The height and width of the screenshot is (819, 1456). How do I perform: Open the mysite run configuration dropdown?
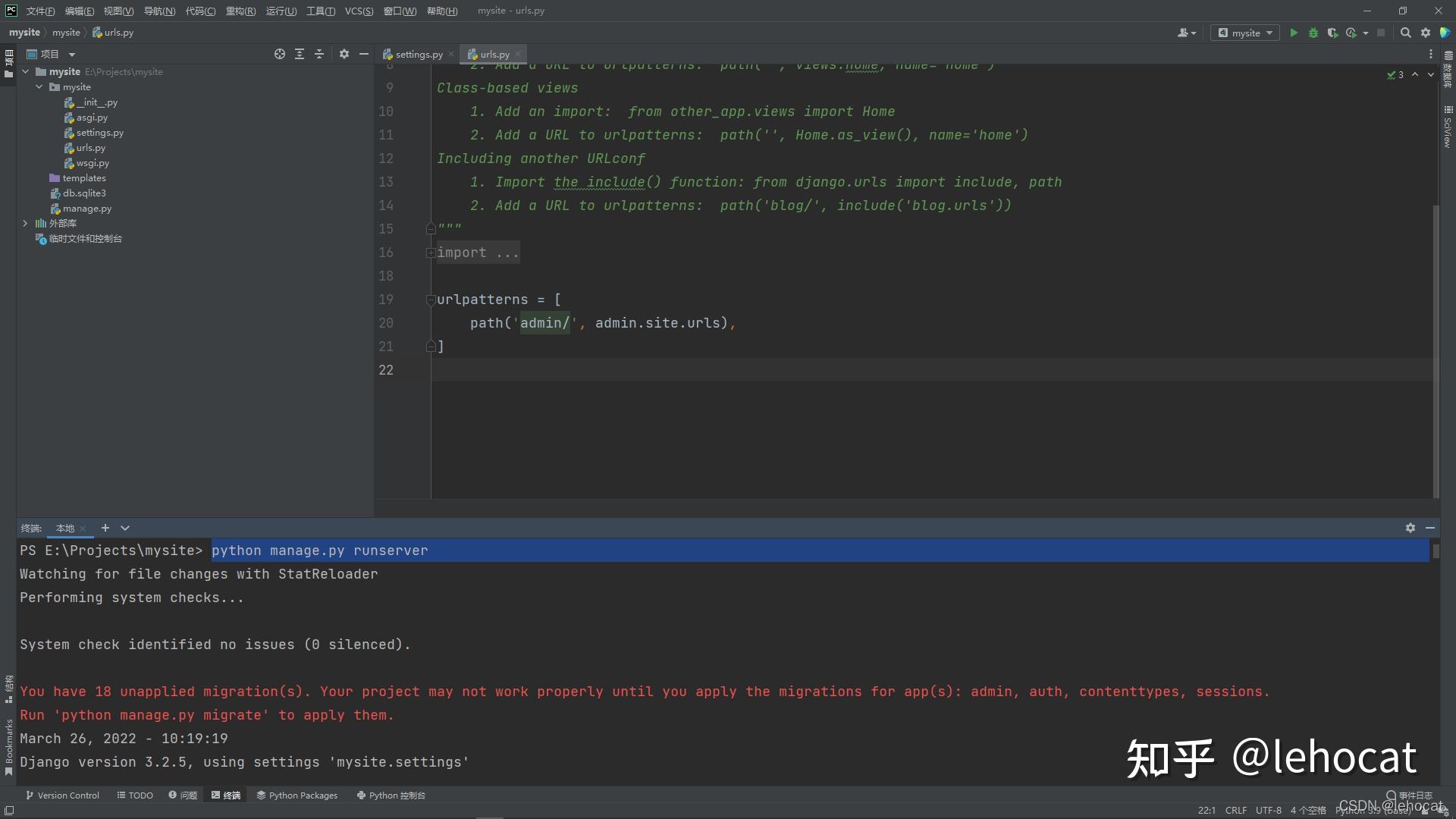tap(1246, 33)
